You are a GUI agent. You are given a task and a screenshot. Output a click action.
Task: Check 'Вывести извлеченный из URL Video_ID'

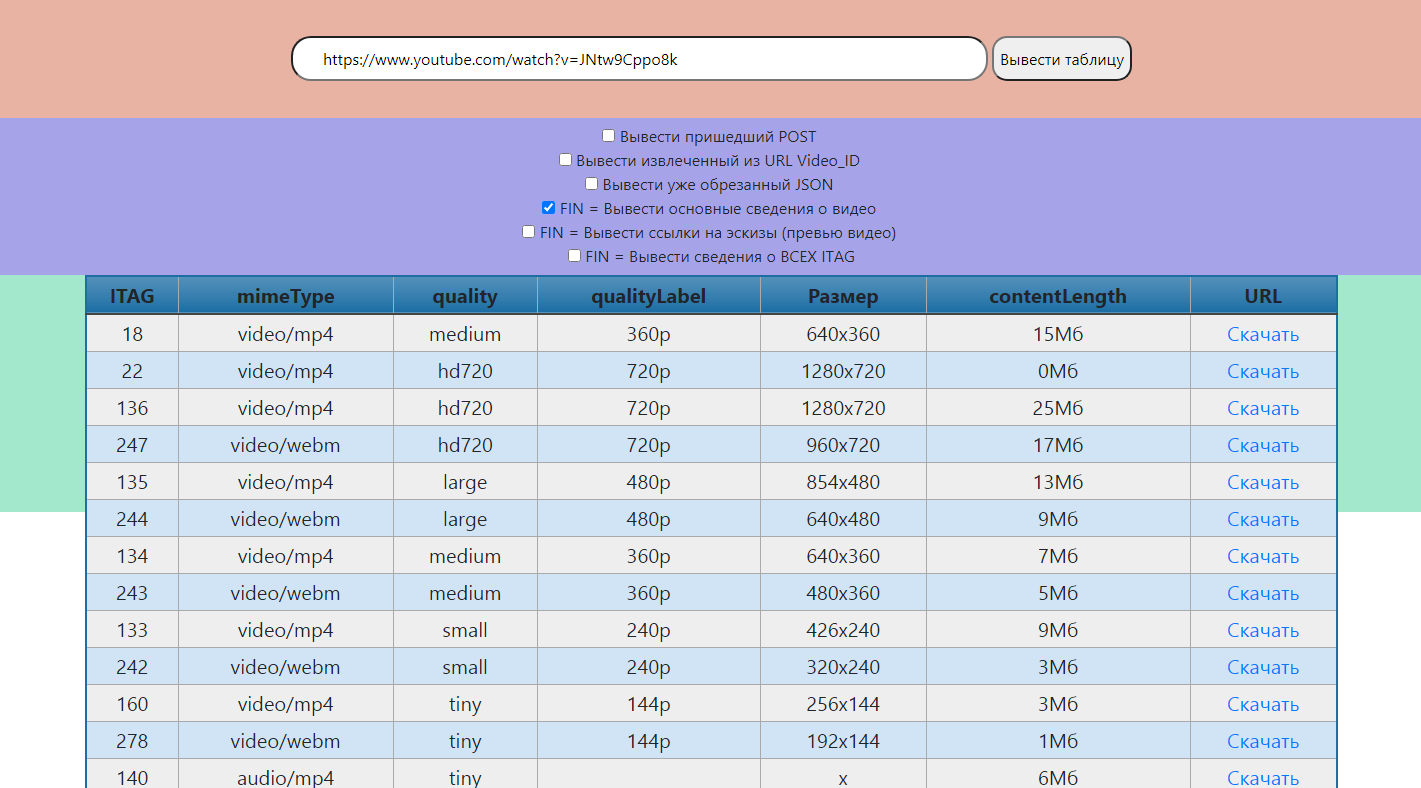click(x=565, y=160)
